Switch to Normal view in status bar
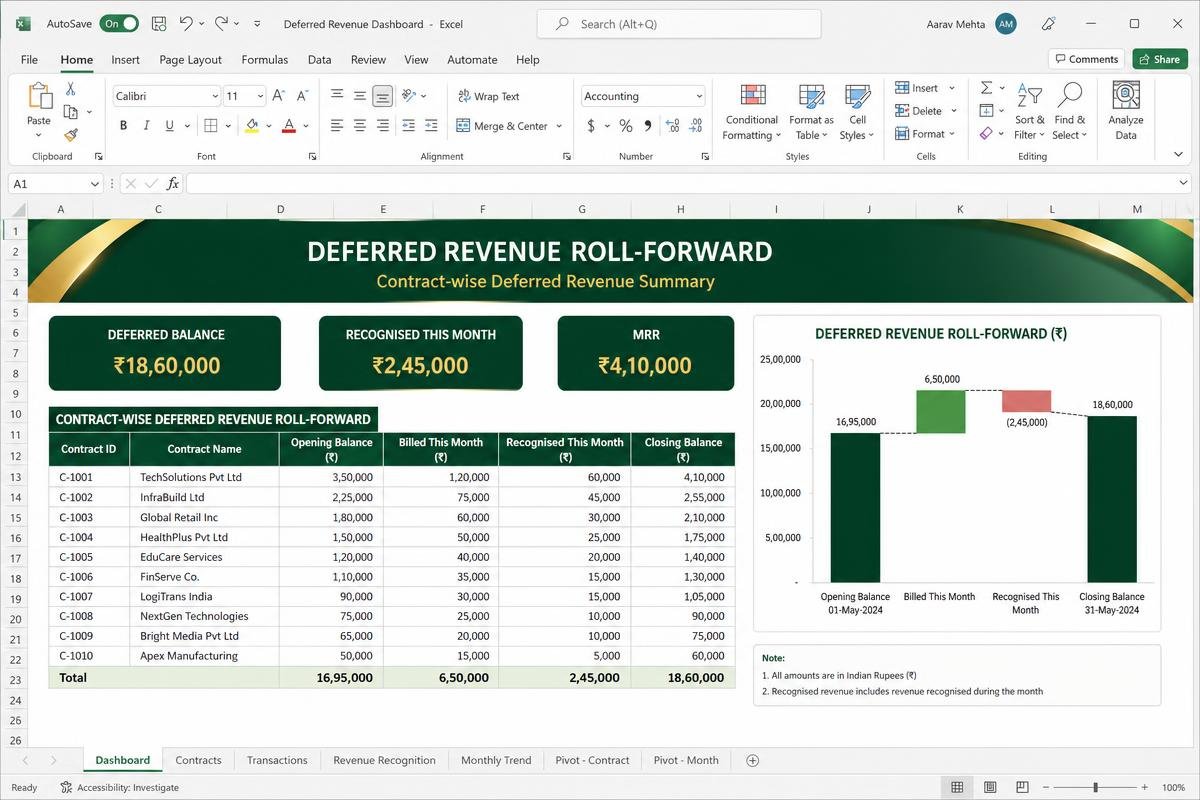The height and width of the screenshot is (800, 1200). tap(957, 787)
